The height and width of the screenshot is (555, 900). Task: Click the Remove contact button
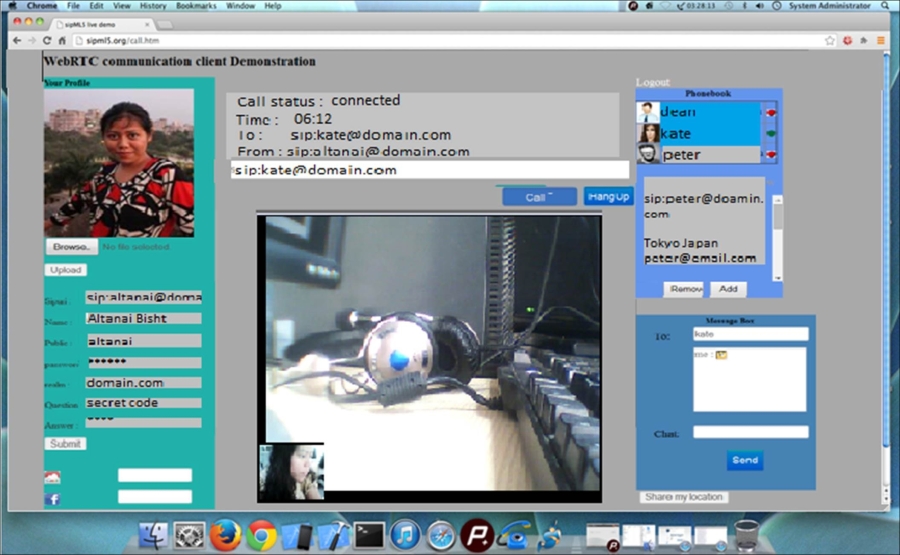[x=684, y=289]
